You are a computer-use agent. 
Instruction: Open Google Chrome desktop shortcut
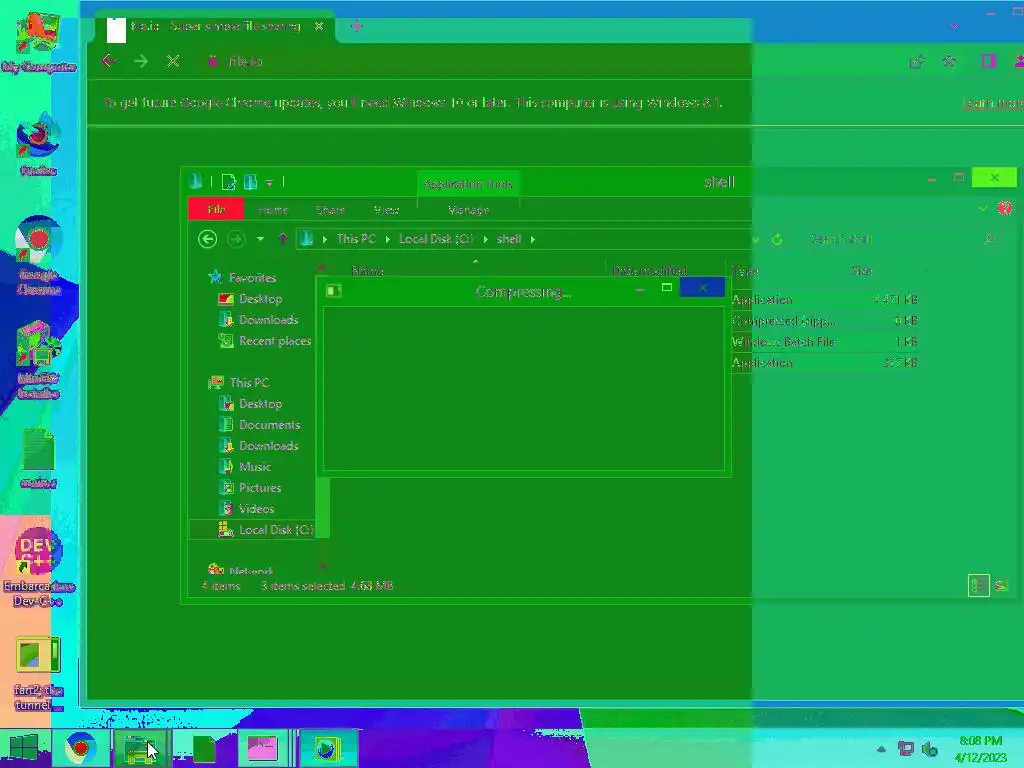(x=39, y=256)
